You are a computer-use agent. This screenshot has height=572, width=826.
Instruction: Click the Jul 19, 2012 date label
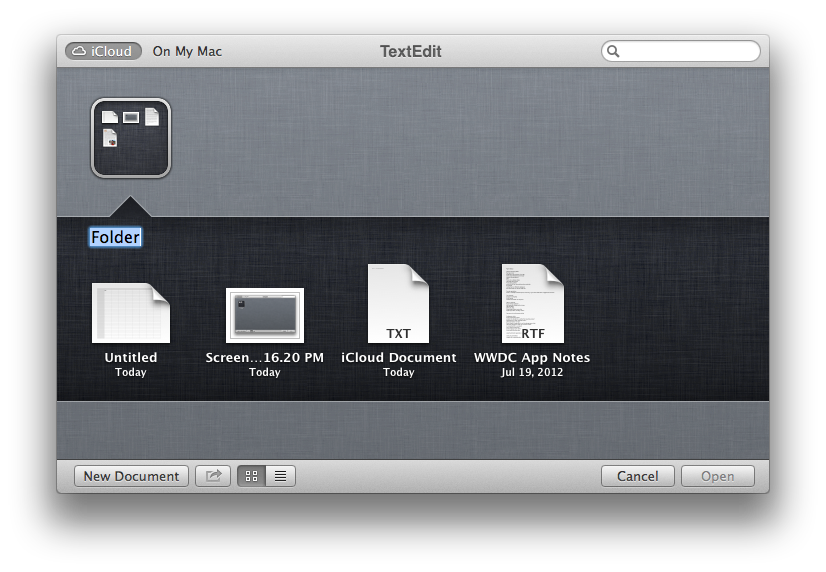[532, 372]
